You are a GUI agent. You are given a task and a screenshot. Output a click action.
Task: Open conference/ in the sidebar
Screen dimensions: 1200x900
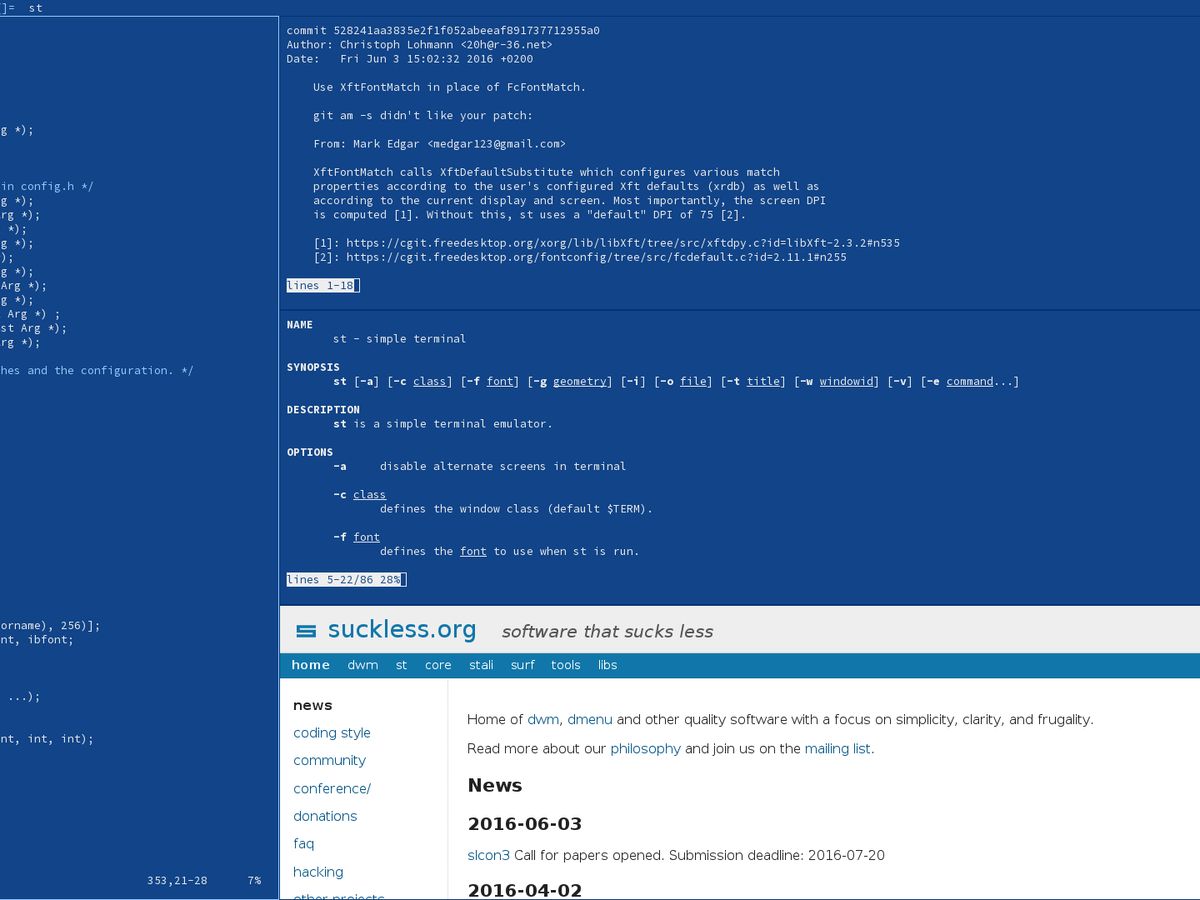tap(332, 789)
